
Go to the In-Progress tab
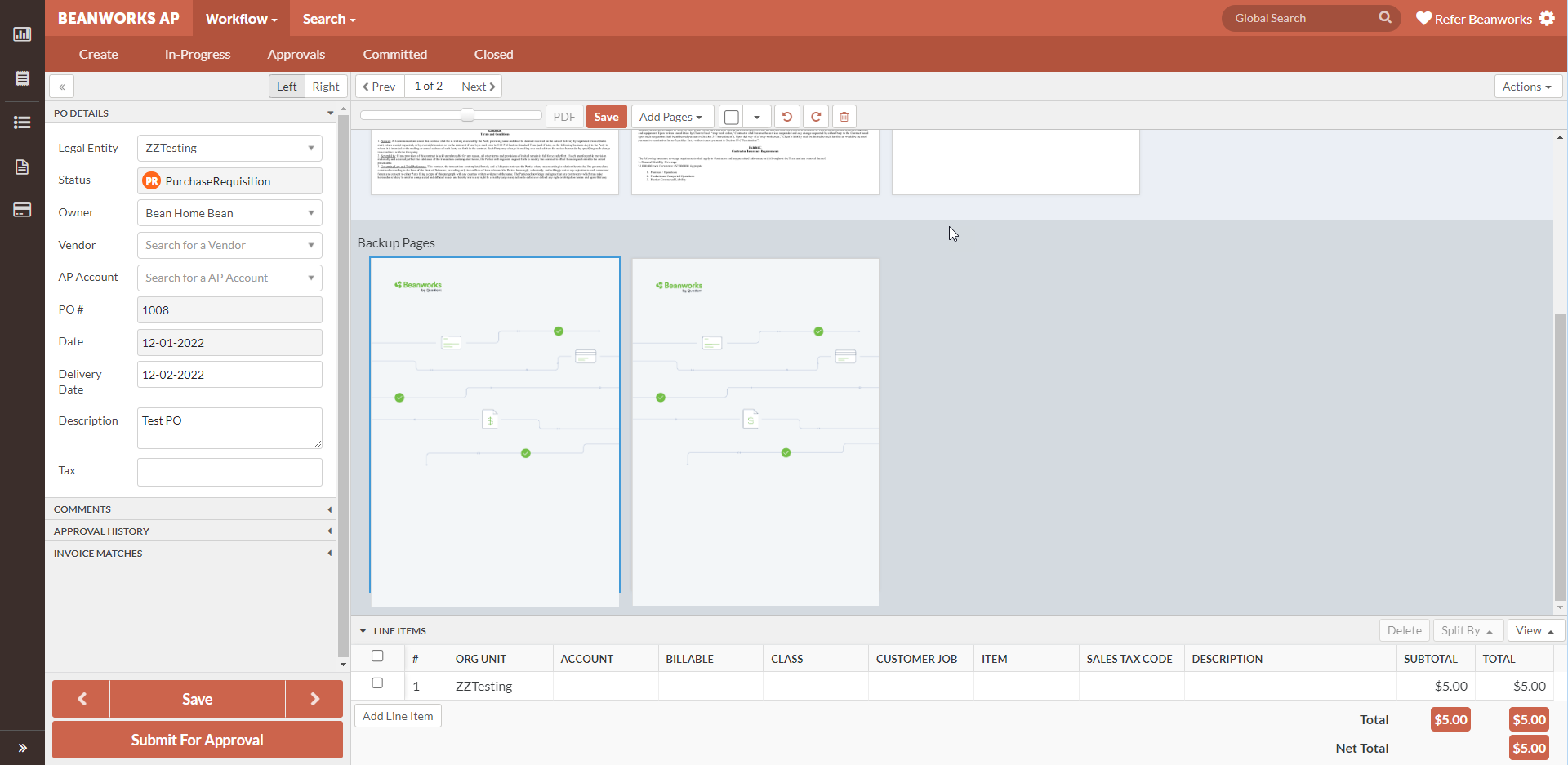(x=198, y=54)
